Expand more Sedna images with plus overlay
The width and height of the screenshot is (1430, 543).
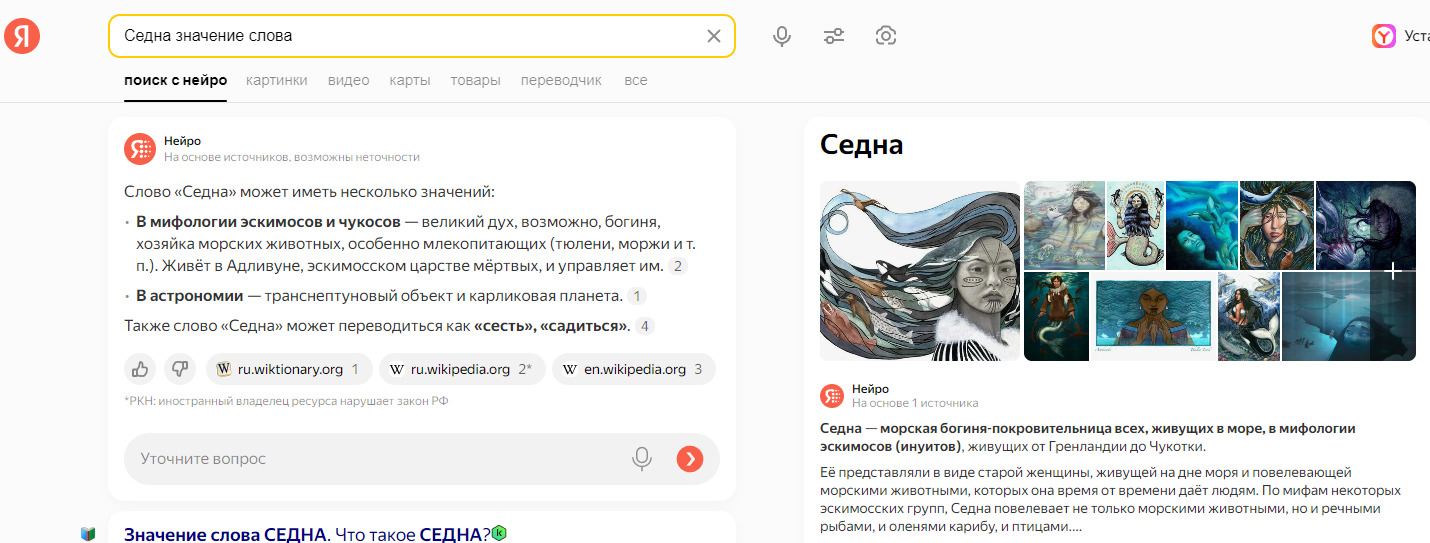coord(1393,271)
